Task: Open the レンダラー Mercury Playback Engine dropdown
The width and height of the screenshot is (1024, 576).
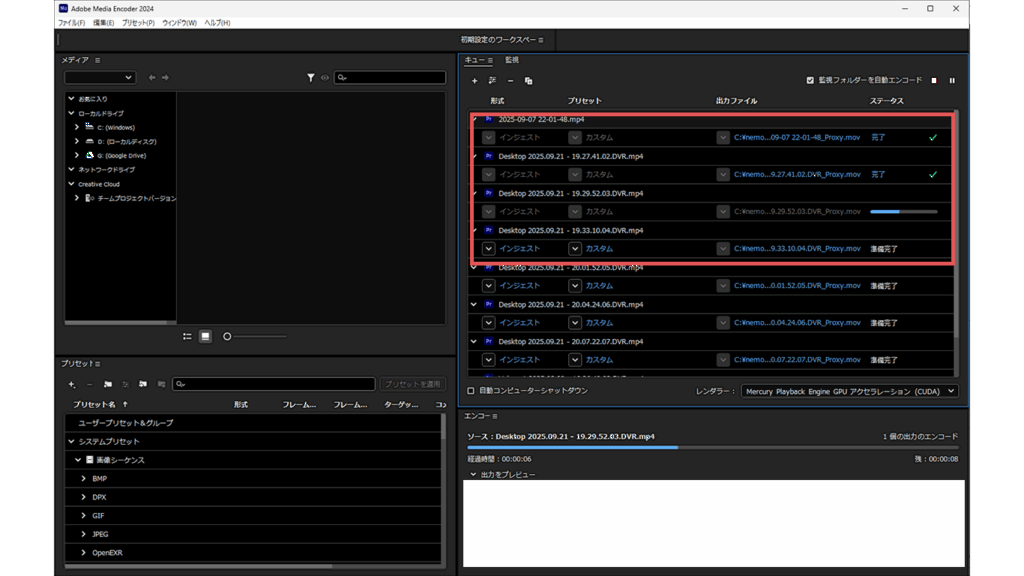Action: (849, 391)
